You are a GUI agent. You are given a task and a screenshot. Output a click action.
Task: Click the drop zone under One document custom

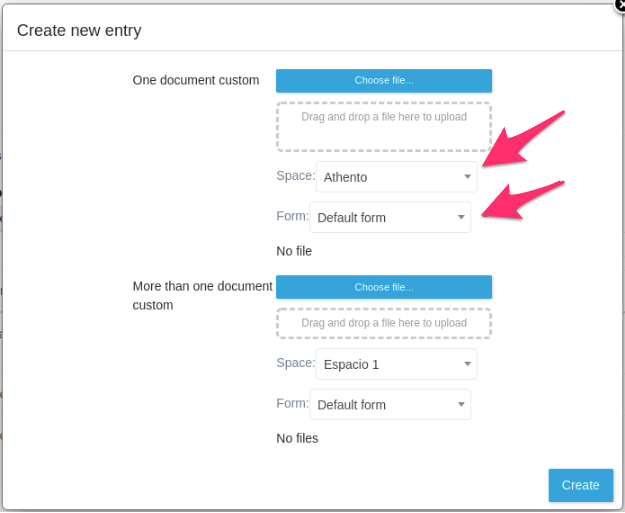coord(384,126)
